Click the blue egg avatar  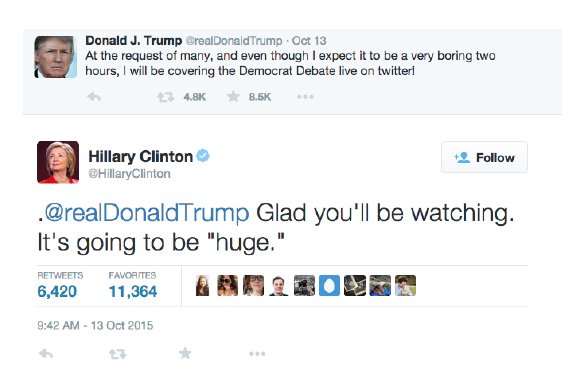329,286
